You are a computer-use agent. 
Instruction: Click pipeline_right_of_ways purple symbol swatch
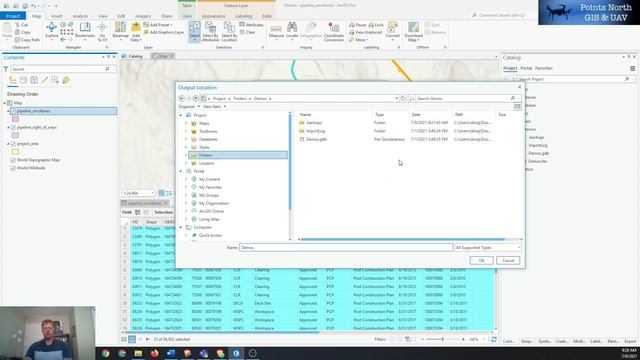(16, 135)
